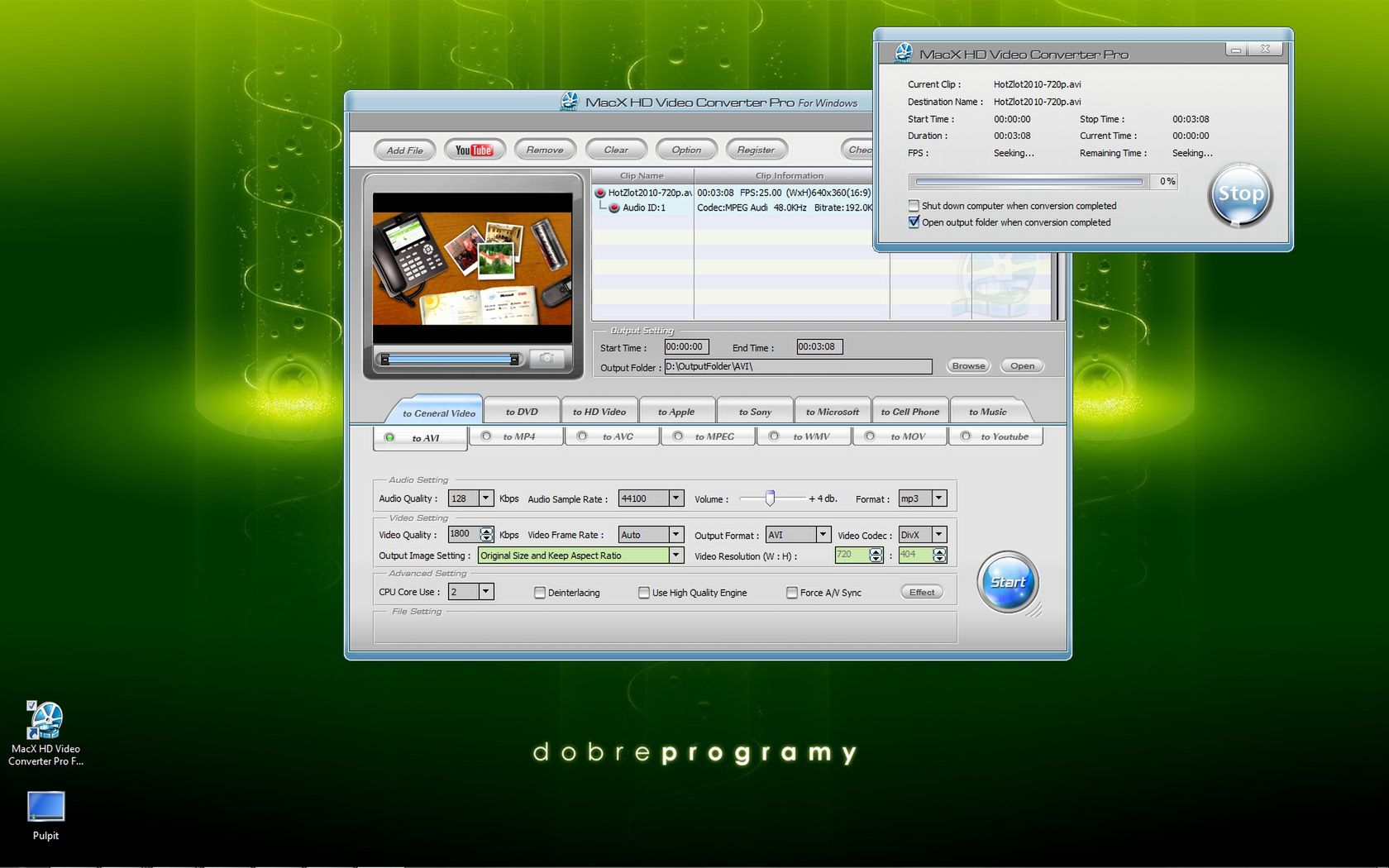Click the Video Resolution width spinner
Screen dimensions: 1389x868
coord(876,556)
